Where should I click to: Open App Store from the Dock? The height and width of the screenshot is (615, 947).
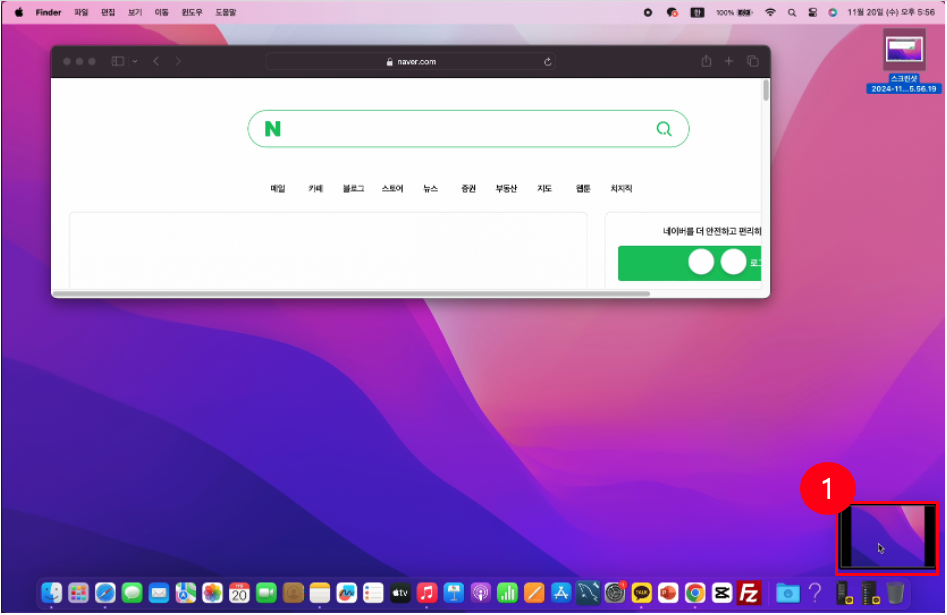(560, 593)
